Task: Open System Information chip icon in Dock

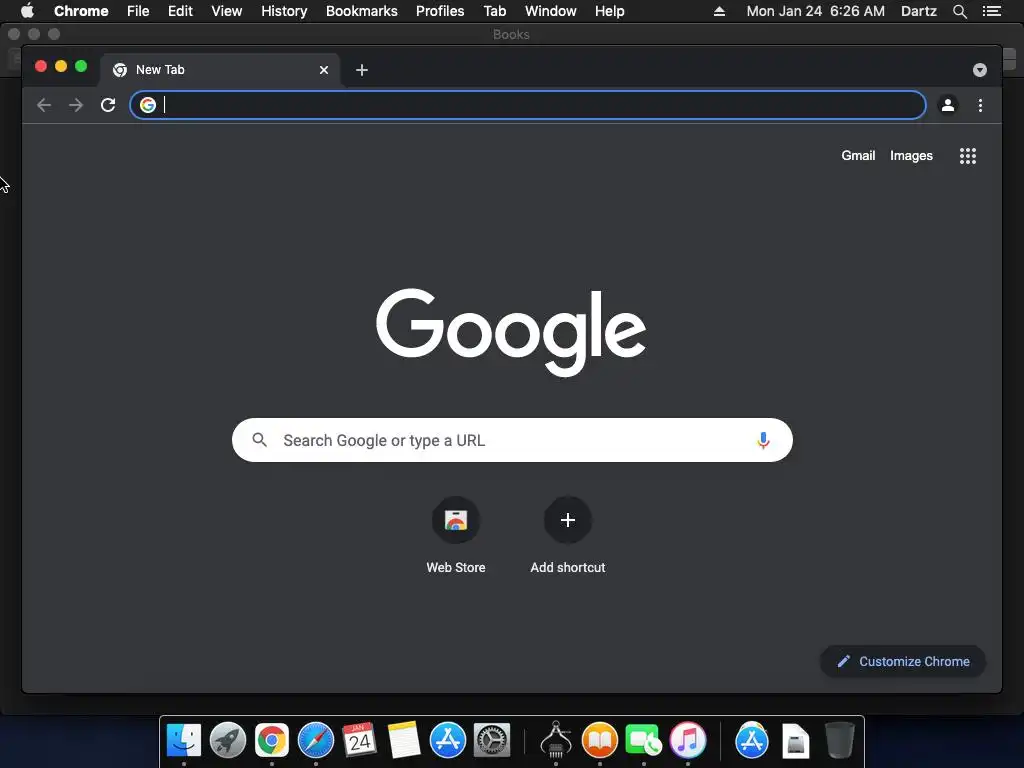Action: click(x=556, y=741)
